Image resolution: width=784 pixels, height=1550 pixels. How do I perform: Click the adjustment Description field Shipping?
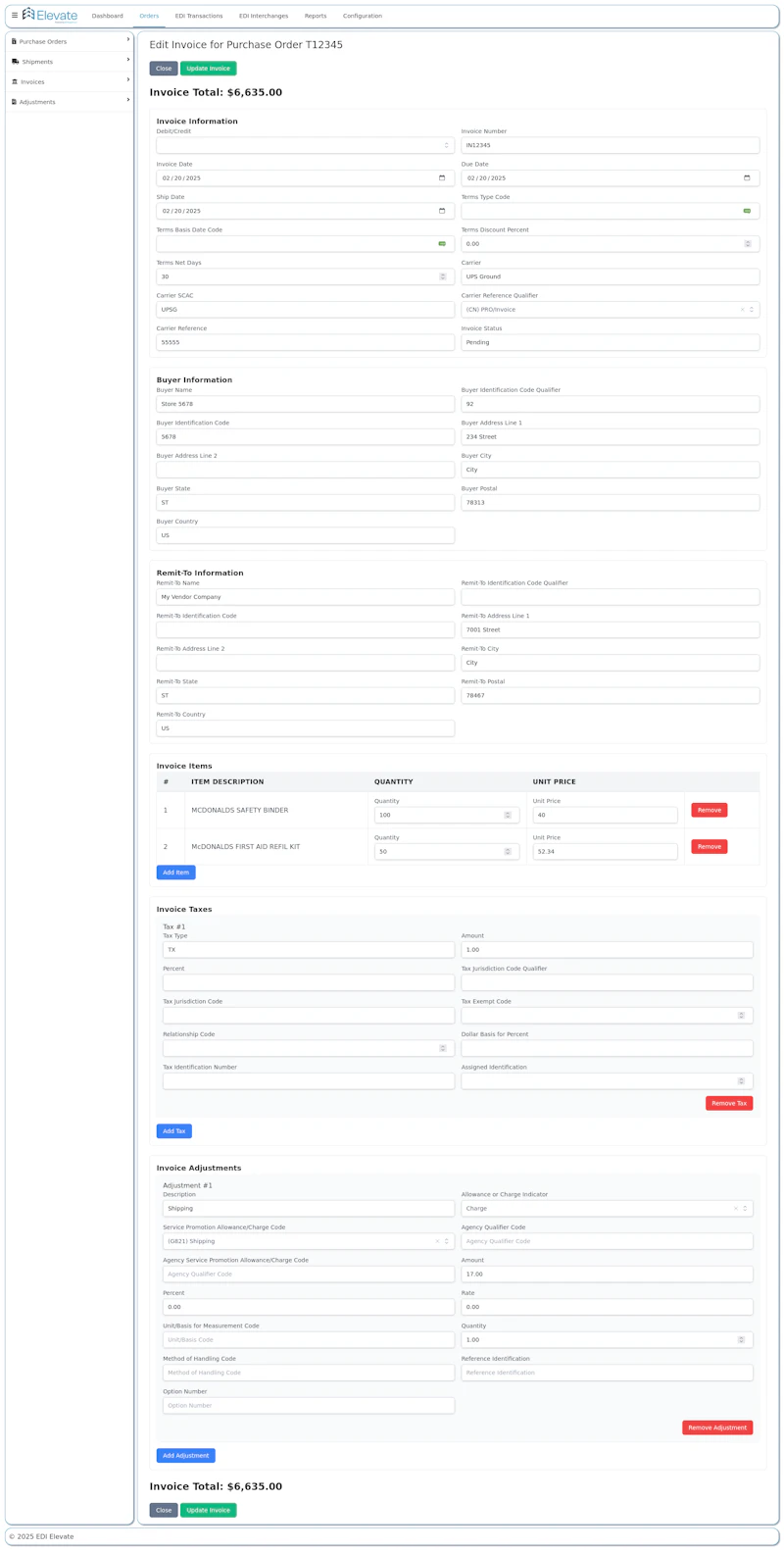(309, 1209)
